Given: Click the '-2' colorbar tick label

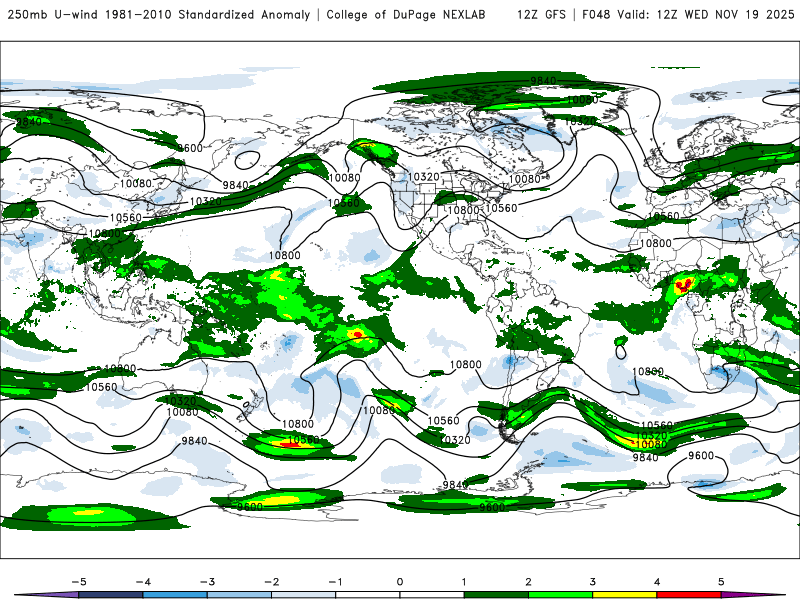Looking at the screenshot, I should [271, 582].
